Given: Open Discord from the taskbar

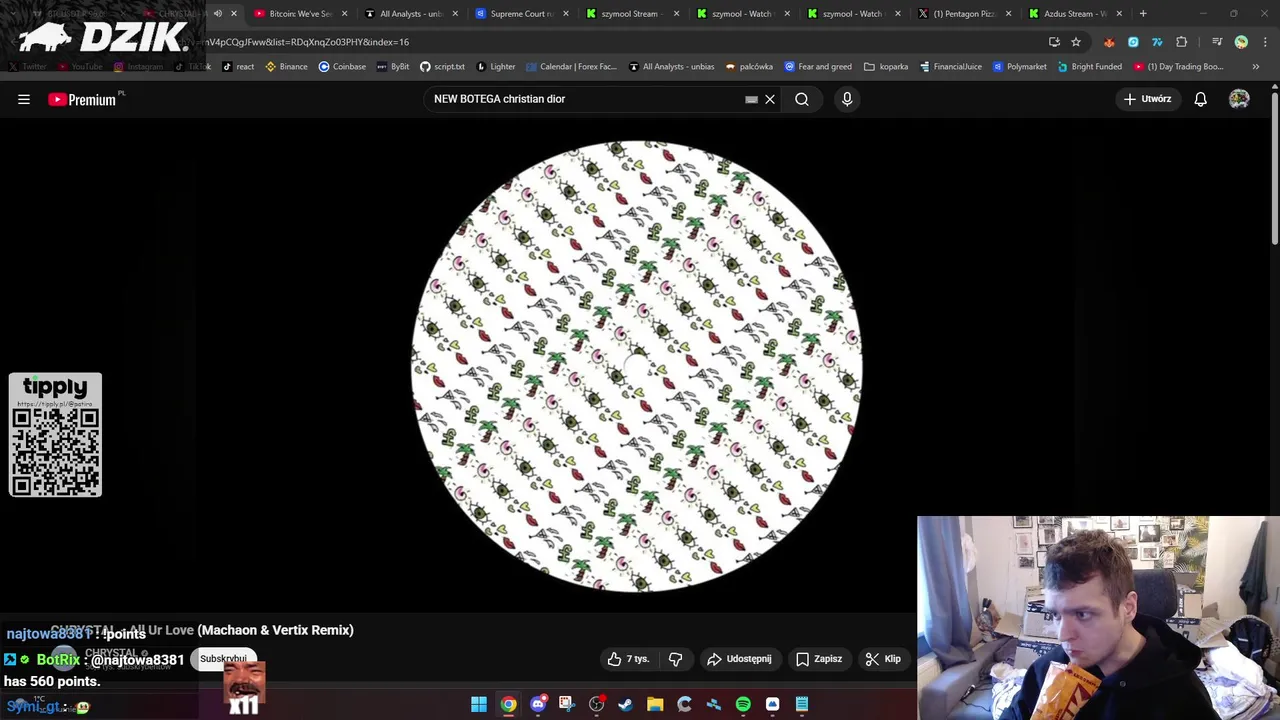Looking at the screenshot, I should point(538,704).
